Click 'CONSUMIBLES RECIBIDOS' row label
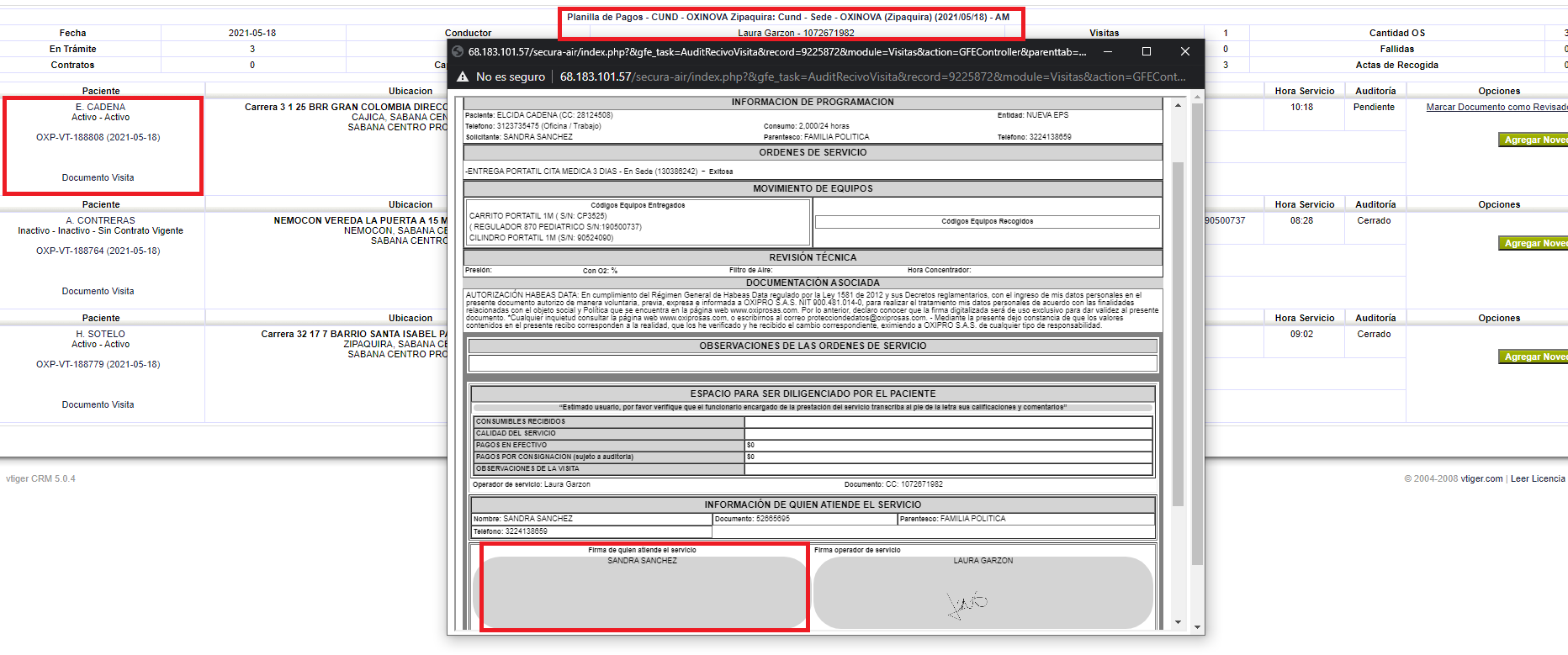Image resolution: width=1568 pixels, height=655 pixels. (609, 421)
